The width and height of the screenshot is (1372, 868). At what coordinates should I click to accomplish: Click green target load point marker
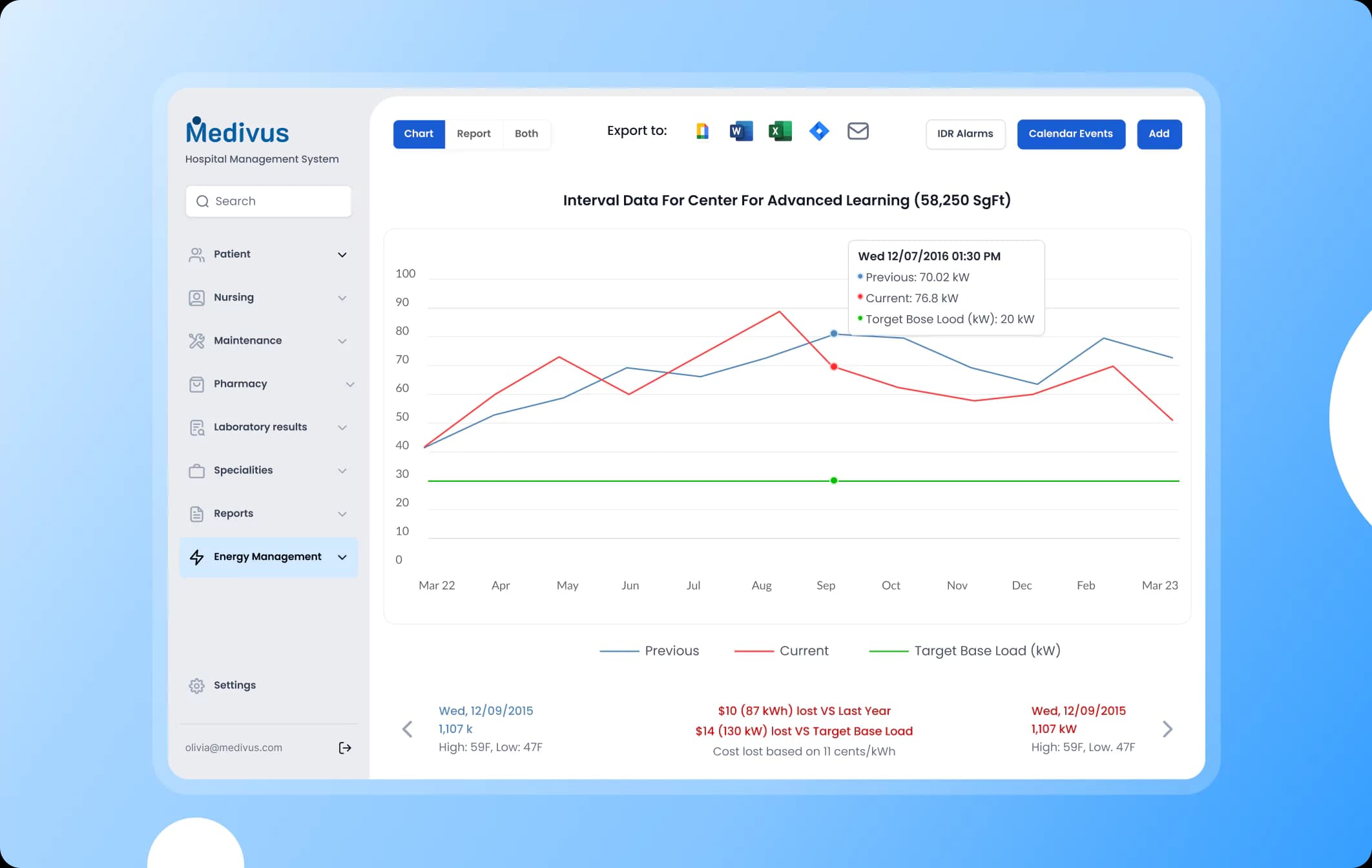834,480
